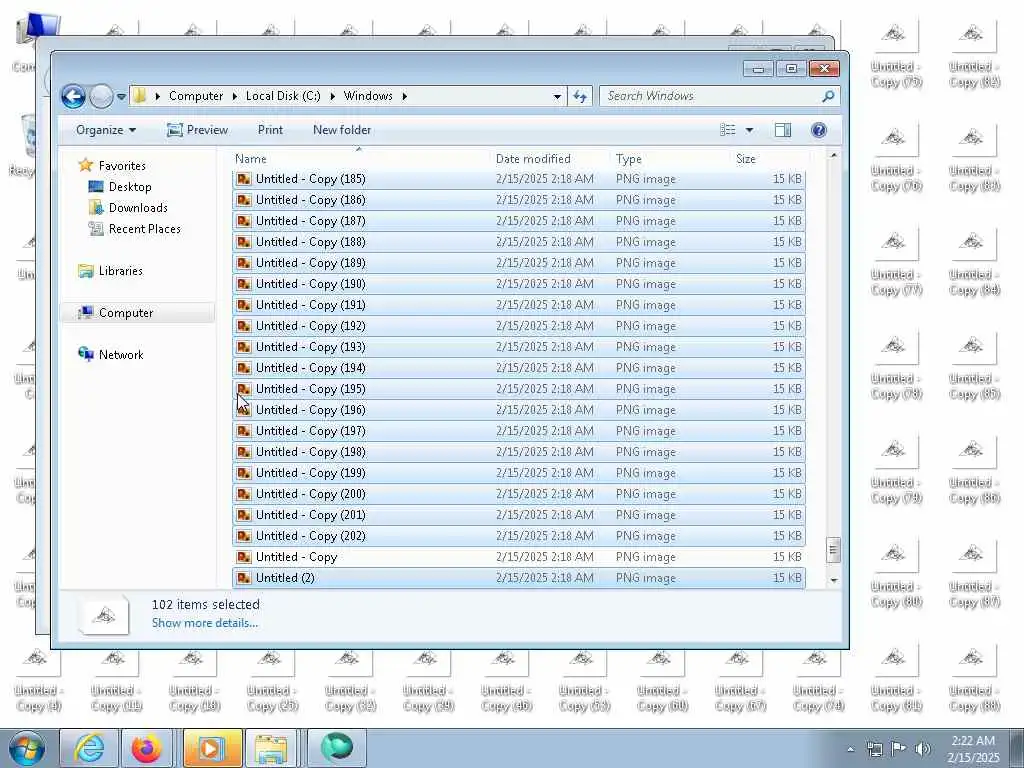1024x768 pixels.
Task: Launch Firefox from the taskbar
Action: [x=147, y=748]
